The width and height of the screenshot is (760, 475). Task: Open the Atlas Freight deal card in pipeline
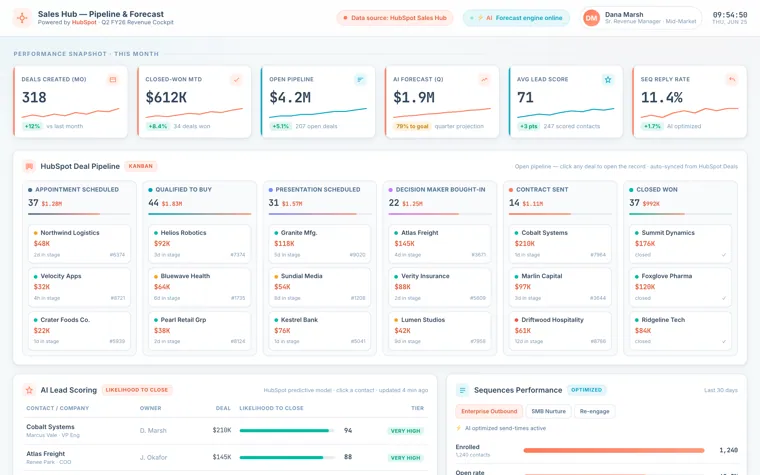(440, 244)
